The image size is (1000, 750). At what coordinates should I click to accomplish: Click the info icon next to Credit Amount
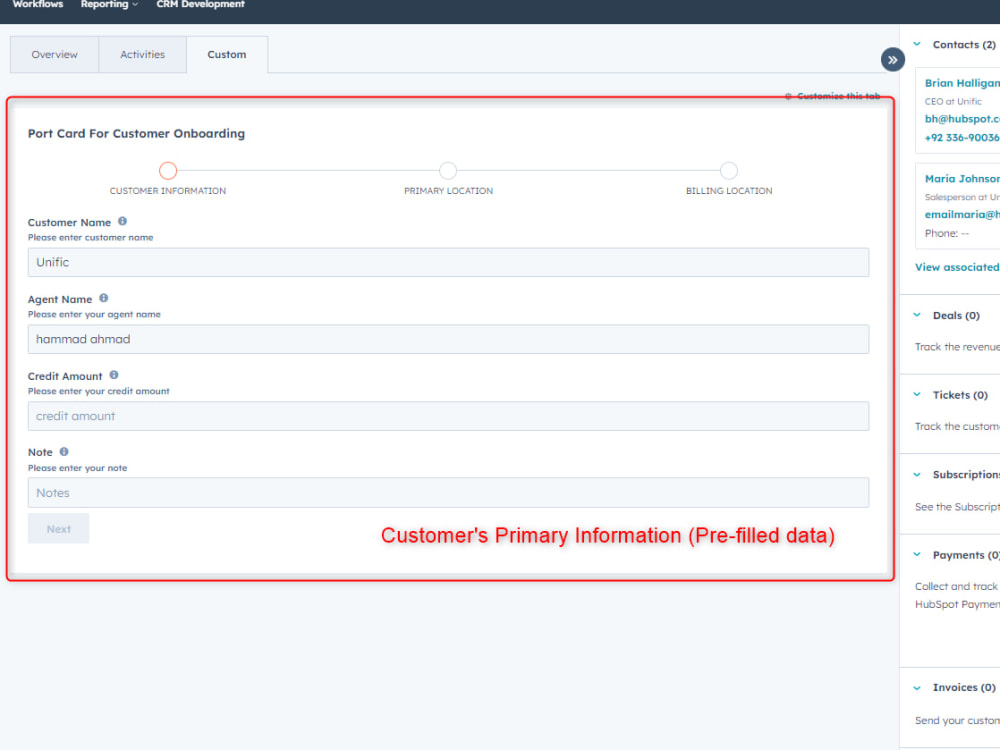[x=113, y=375]
